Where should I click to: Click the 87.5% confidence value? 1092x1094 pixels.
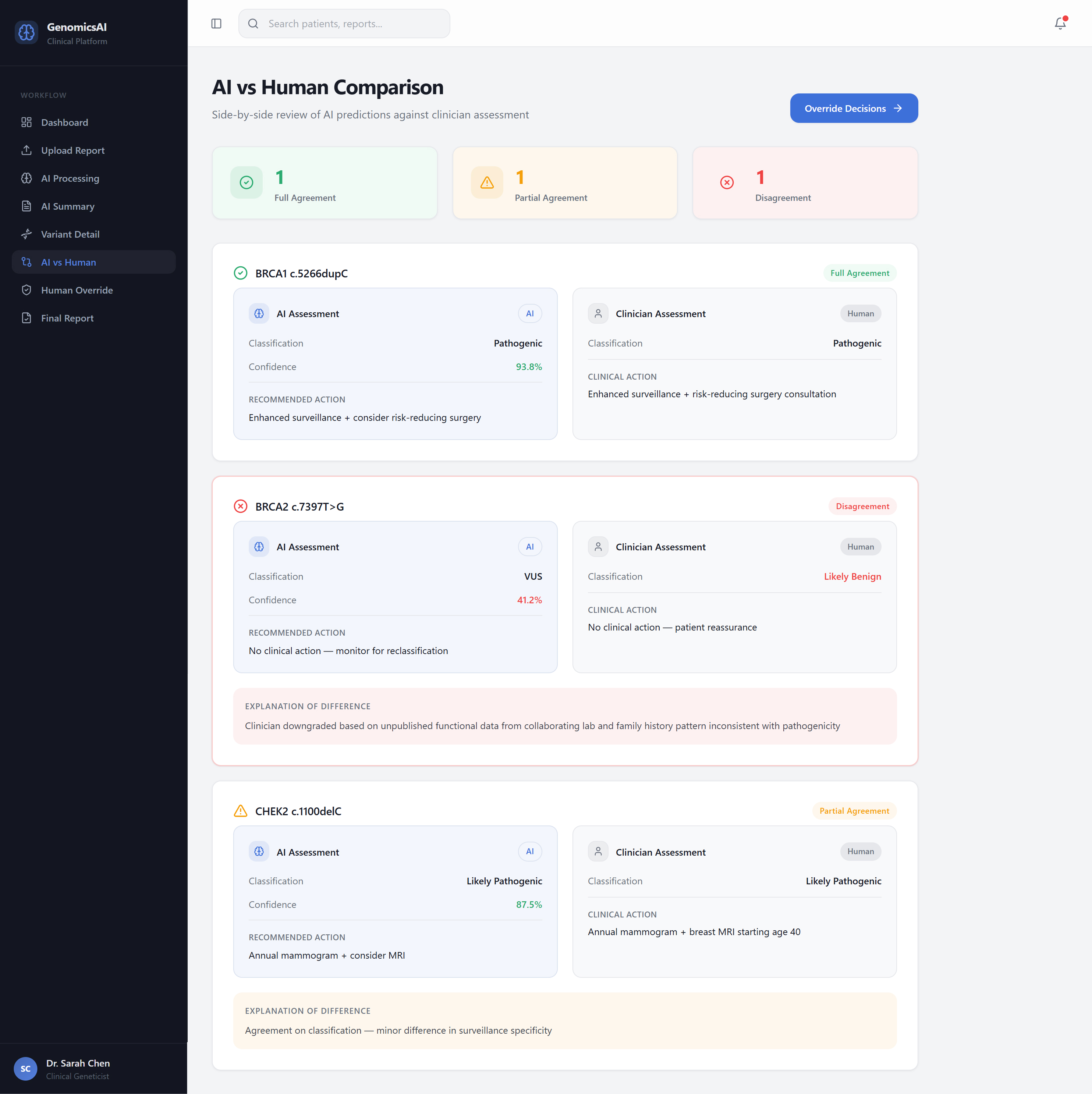(528, 905)
